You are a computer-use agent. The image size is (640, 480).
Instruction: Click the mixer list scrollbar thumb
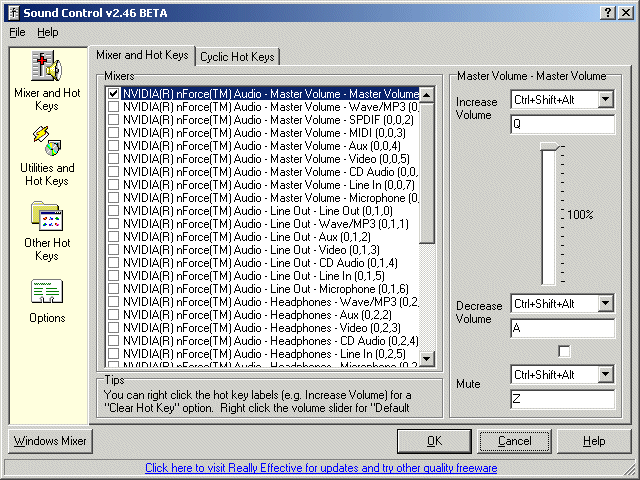(x=427, y=173)
